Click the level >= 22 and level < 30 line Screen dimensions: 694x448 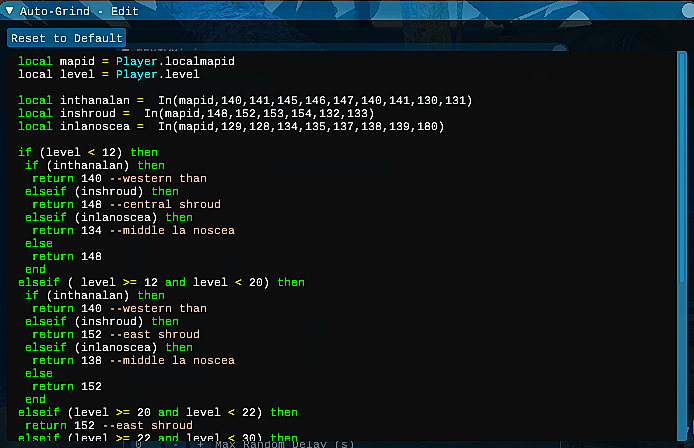pos(158,438)
